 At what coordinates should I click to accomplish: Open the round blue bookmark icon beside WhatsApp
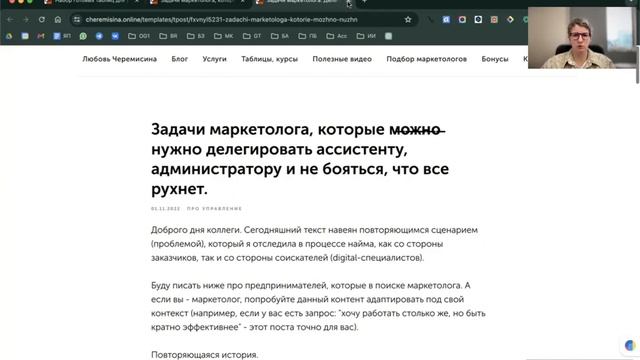pos(99,36)
